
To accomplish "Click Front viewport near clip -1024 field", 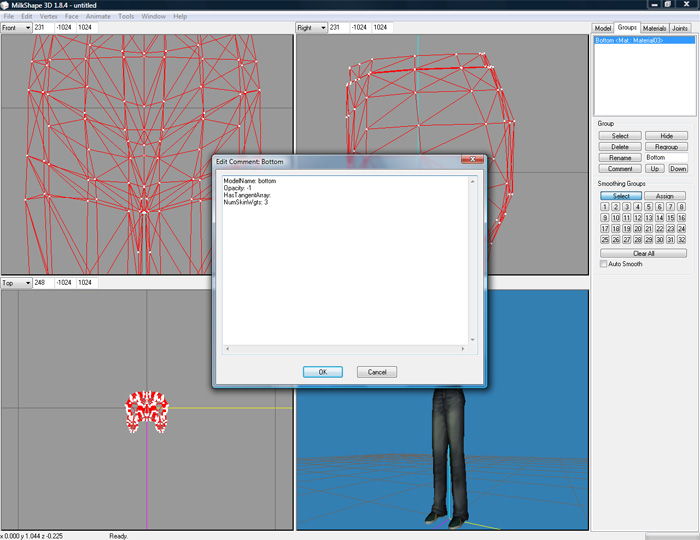I will pyautogui.click(x=65, y=28).
